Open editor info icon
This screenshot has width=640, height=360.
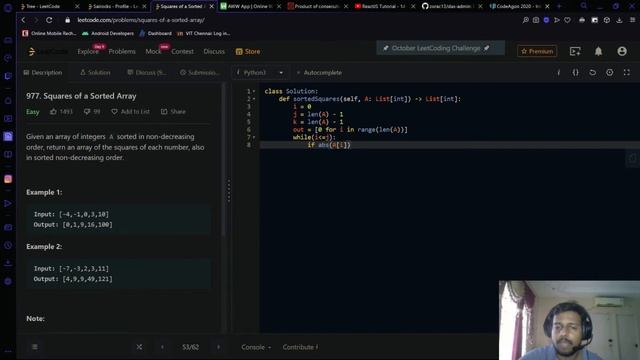click(558, 73)
